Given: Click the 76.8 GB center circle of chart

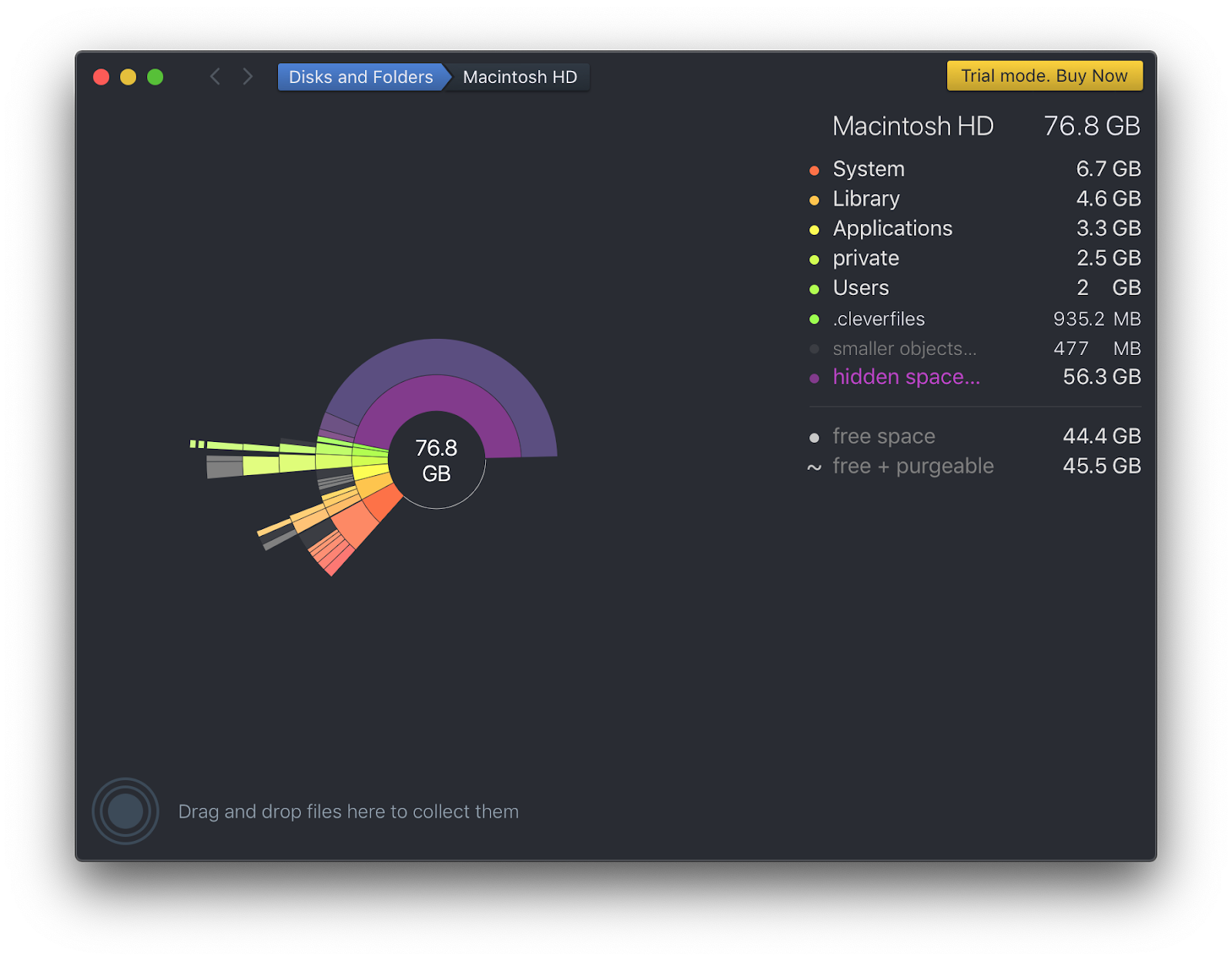Looking at the screenshot, I should click(437, 460).
